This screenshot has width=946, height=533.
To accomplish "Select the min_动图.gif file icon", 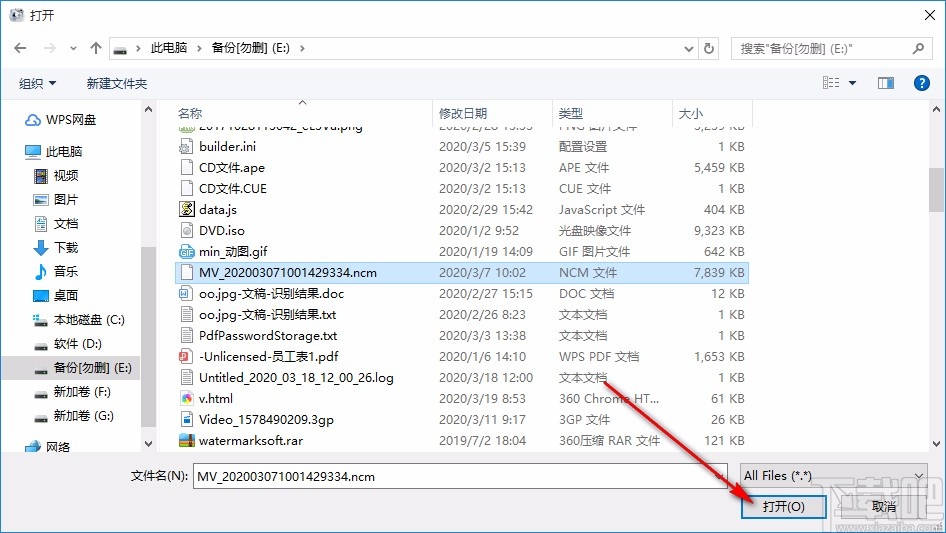I will (x=186, y=252).
